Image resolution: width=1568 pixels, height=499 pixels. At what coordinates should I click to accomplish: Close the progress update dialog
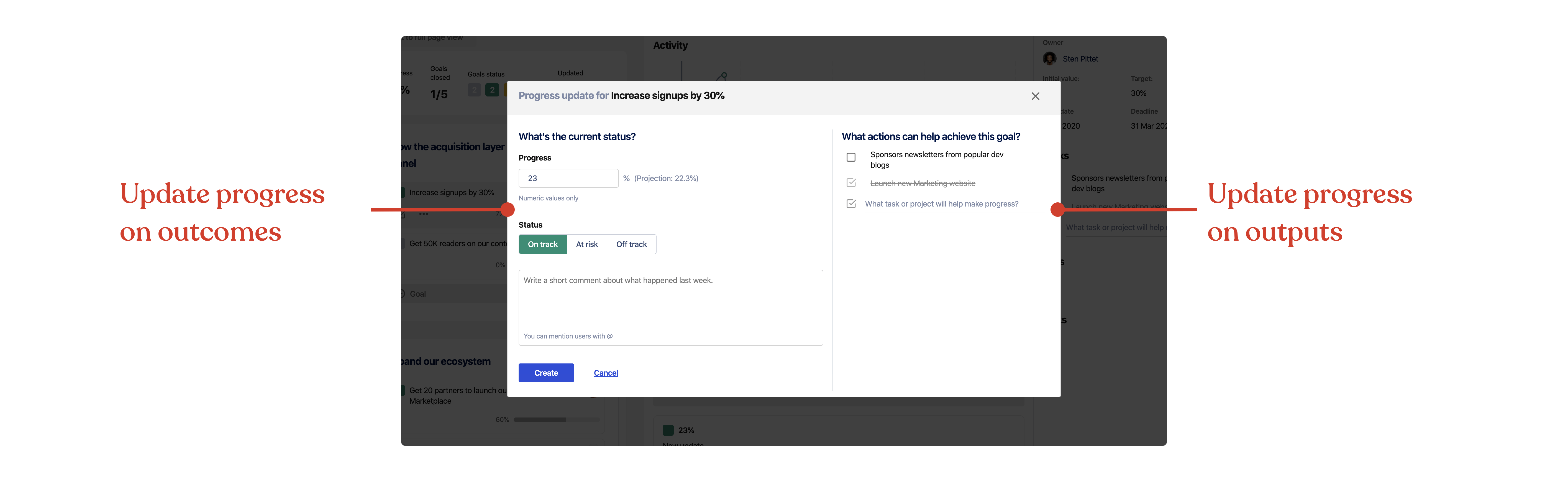(1035, 96)
